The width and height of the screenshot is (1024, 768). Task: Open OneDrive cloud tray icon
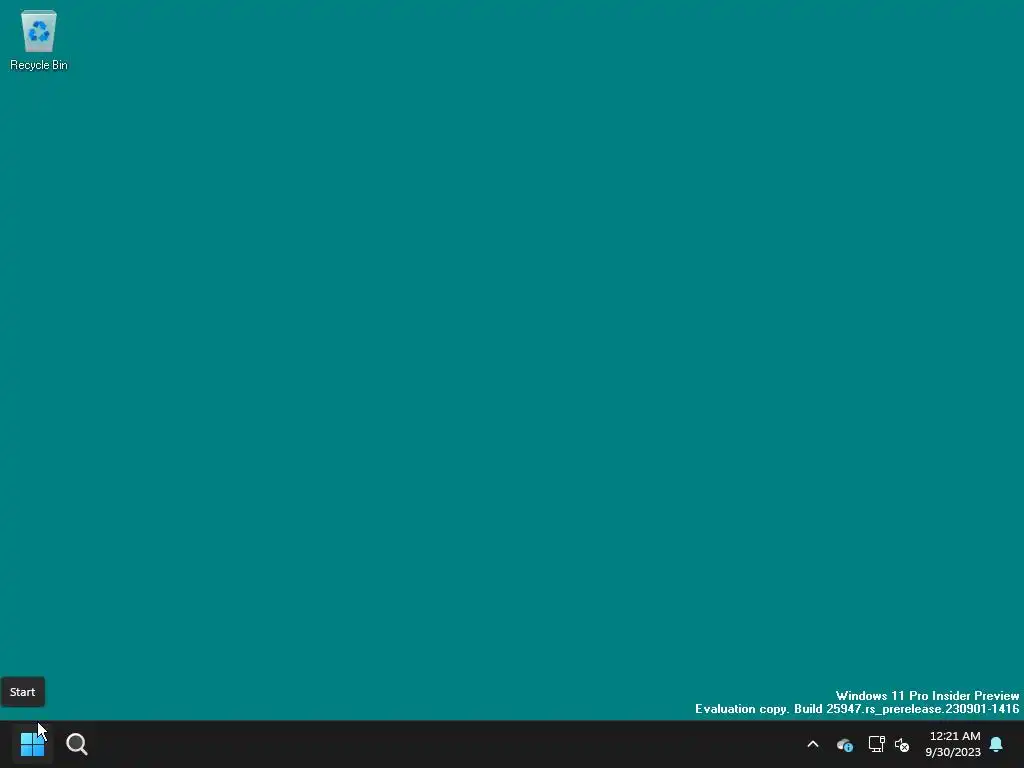coord(845,744)
